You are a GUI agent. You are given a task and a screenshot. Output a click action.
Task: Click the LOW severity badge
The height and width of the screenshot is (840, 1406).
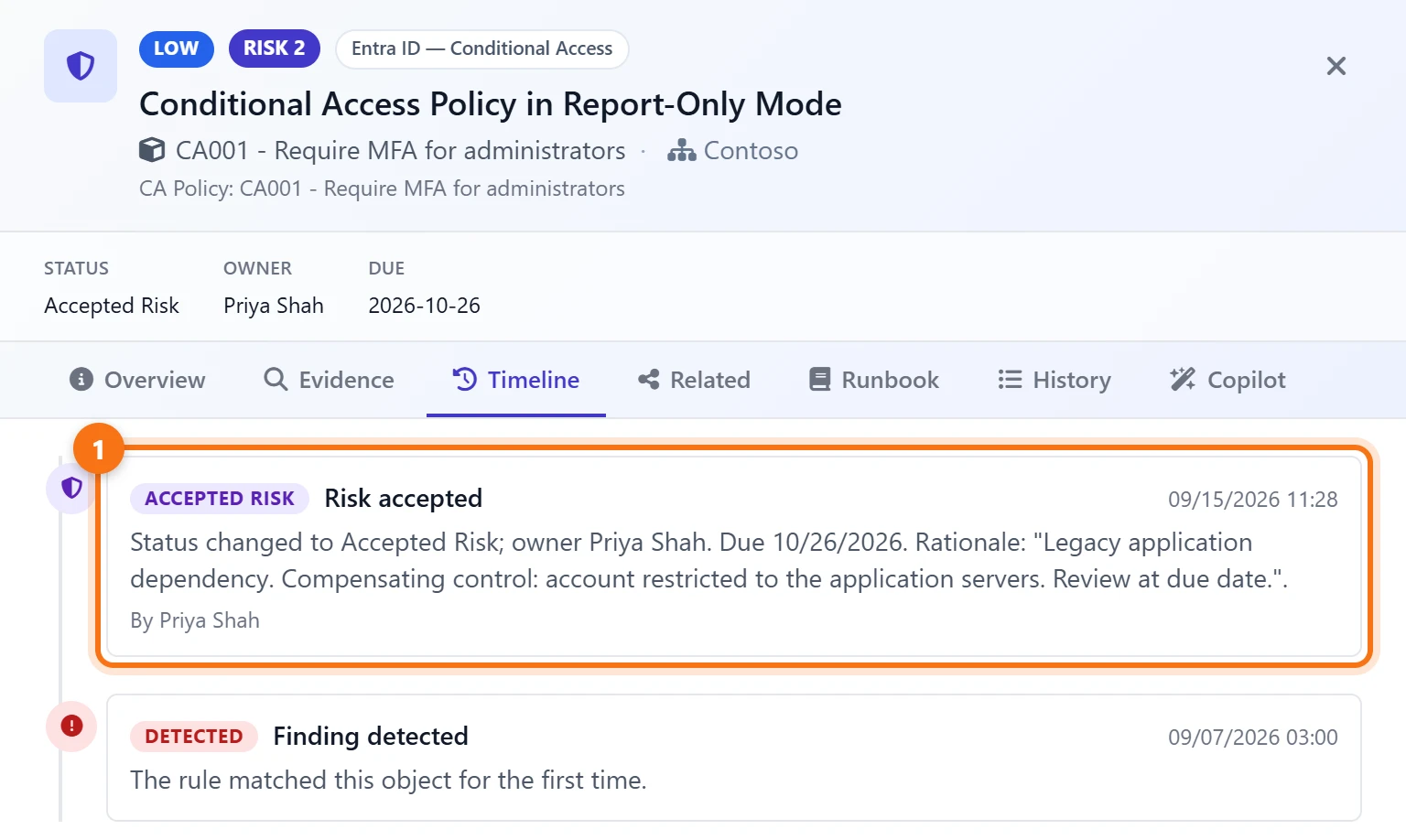176,48
